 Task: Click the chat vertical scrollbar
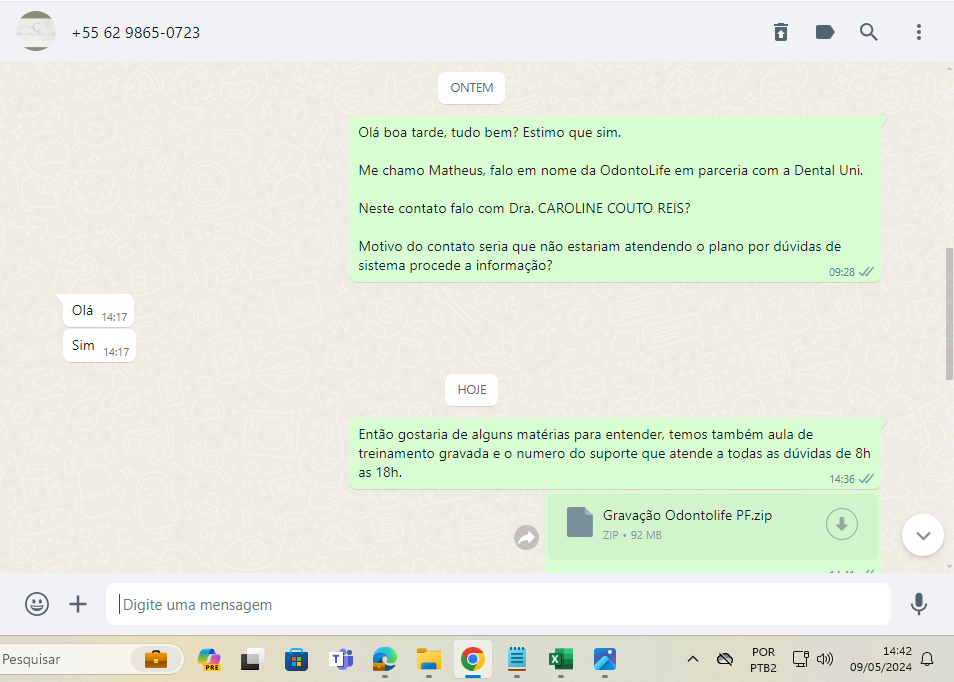949,314
